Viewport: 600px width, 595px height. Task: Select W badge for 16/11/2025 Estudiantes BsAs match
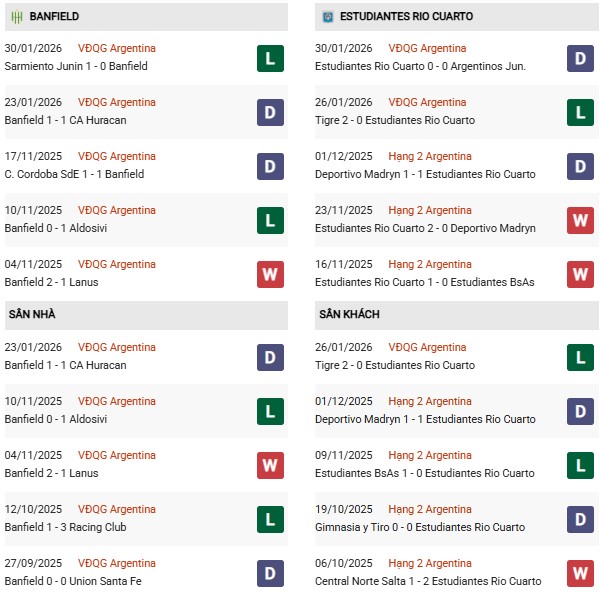point(580,274)
